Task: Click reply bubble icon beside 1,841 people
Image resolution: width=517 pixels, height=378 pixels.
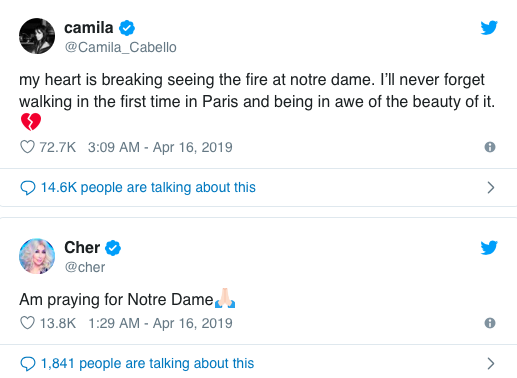Action: [28, 364]
